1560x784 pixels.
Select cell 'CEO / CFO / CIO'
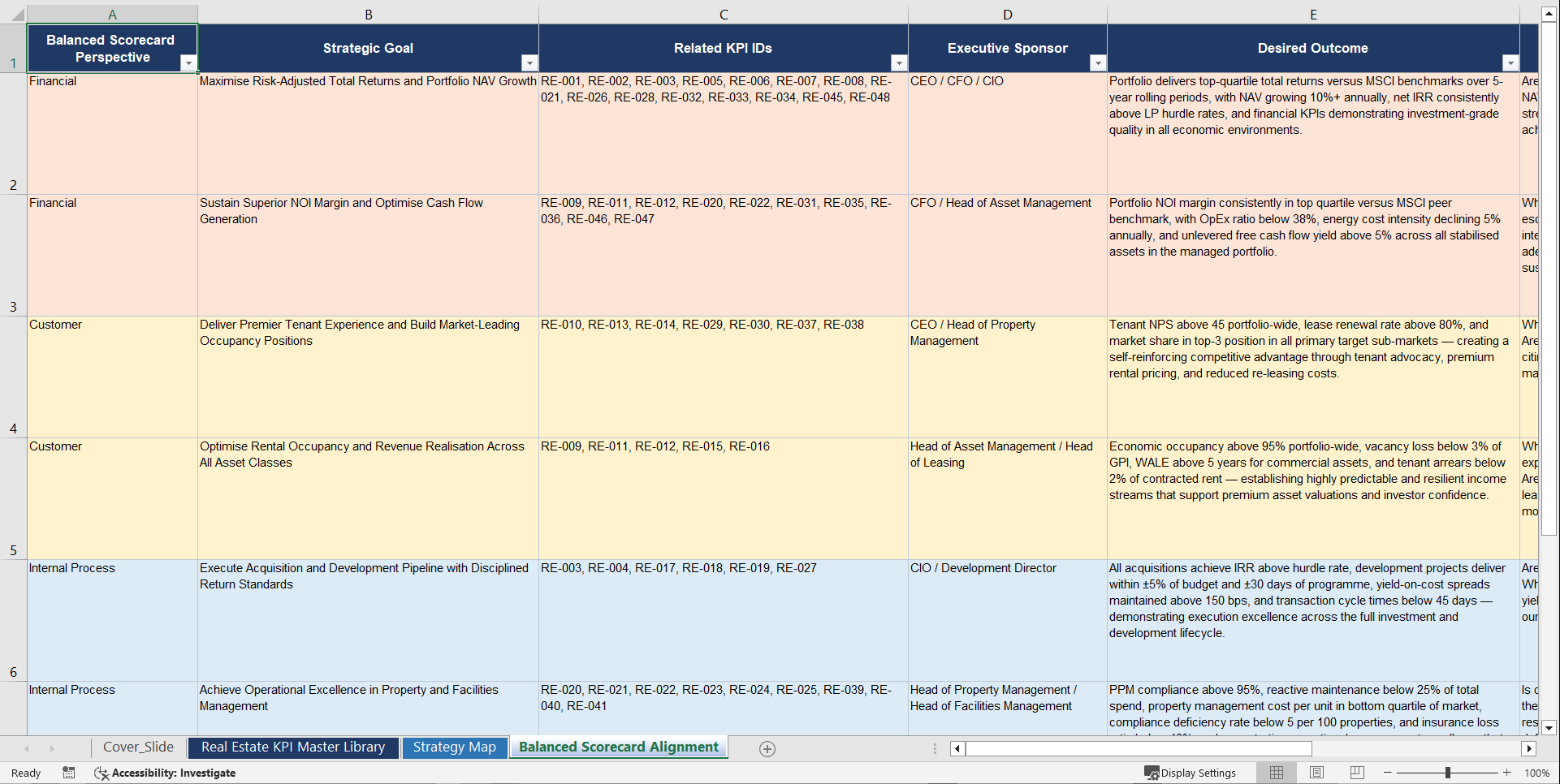coord(1008,134)
